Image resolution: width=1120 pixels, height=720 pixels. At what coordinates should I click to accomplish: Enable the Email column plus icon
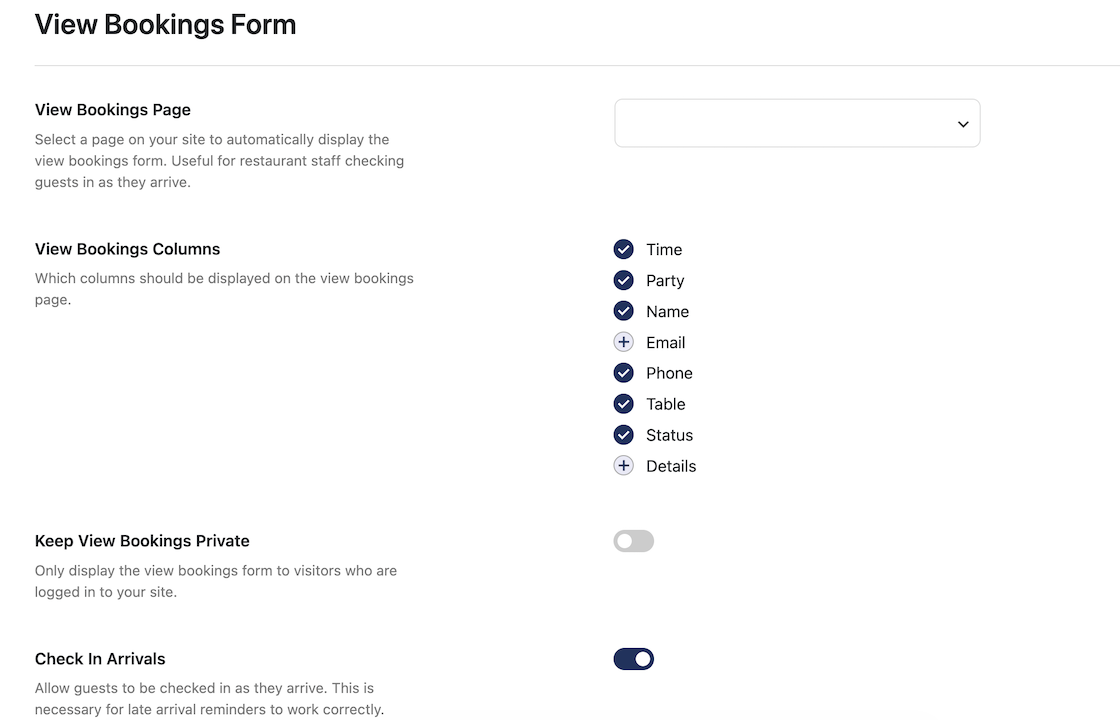tap(624, 342)
